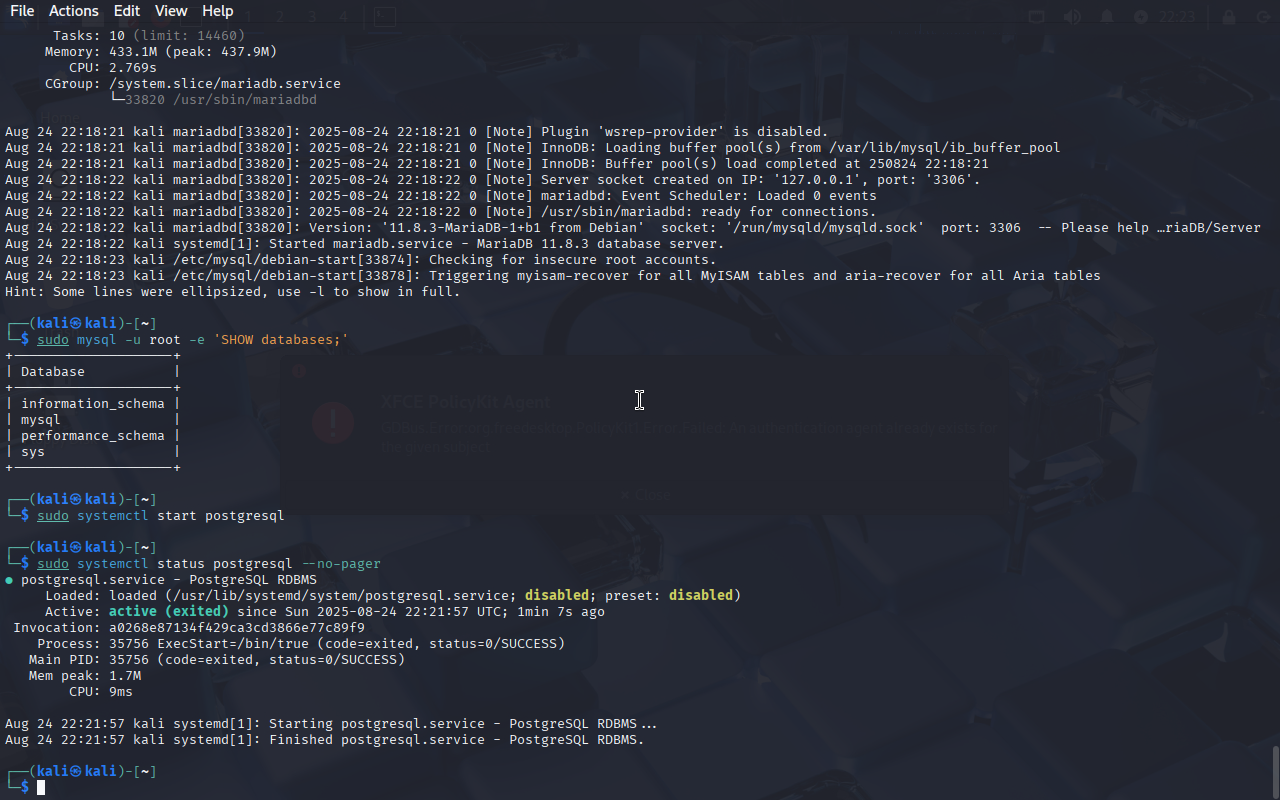The image size is (1280, 800).
Task: Click the terminal scrollbar thumb
Action: [x=1275, y=771]
